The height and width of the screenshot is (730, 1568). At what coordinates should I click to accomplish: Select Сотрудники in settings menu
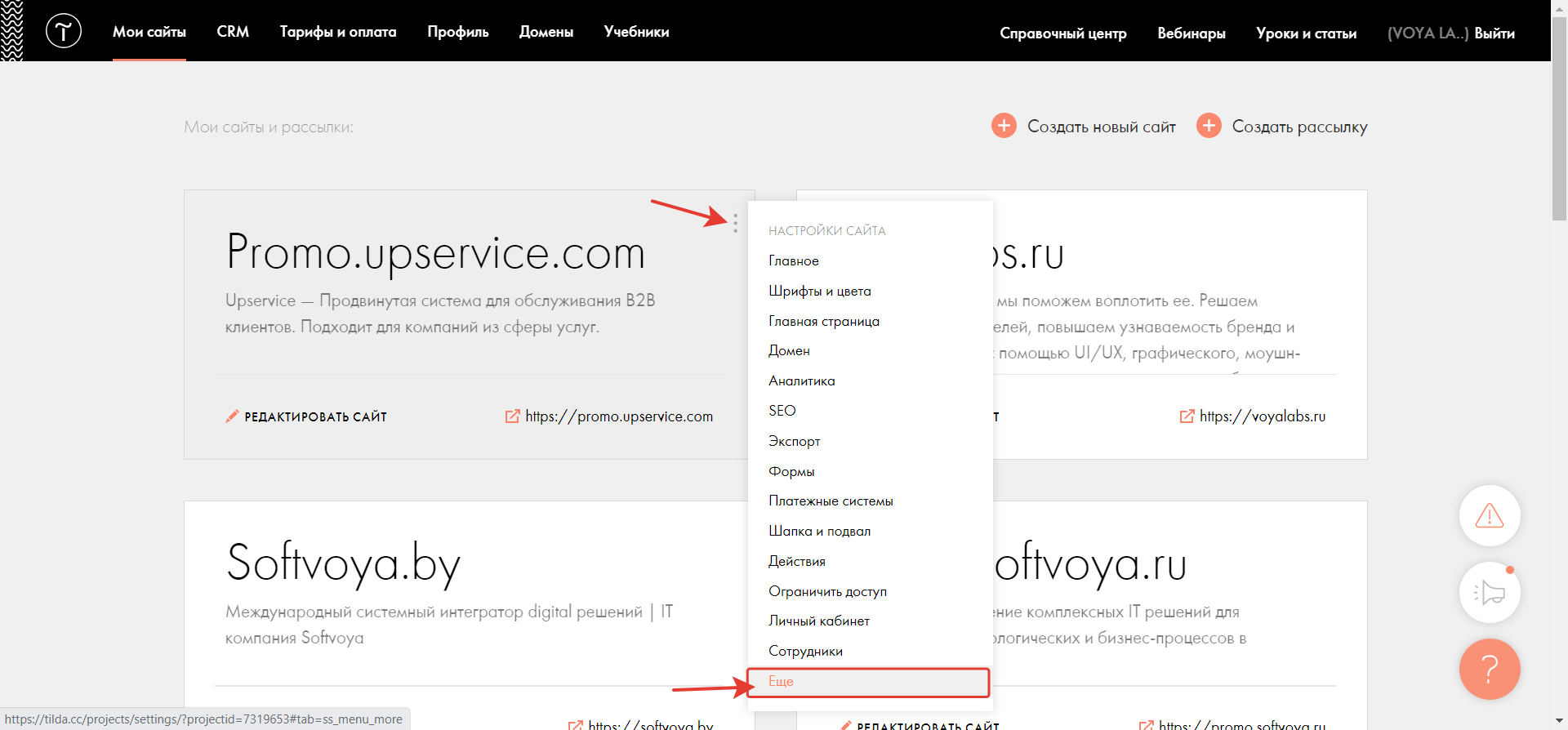tap(805, 651)
